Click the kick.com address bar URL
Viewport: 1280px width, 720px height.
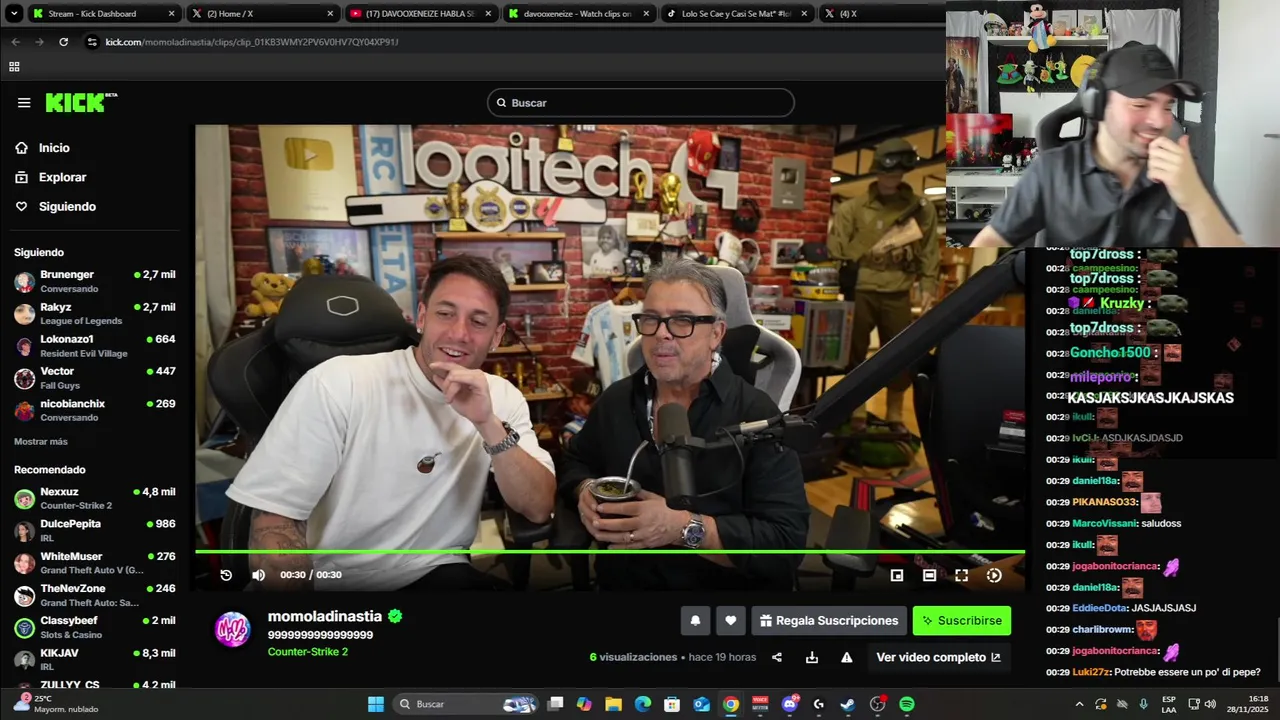tap(252, 42)
